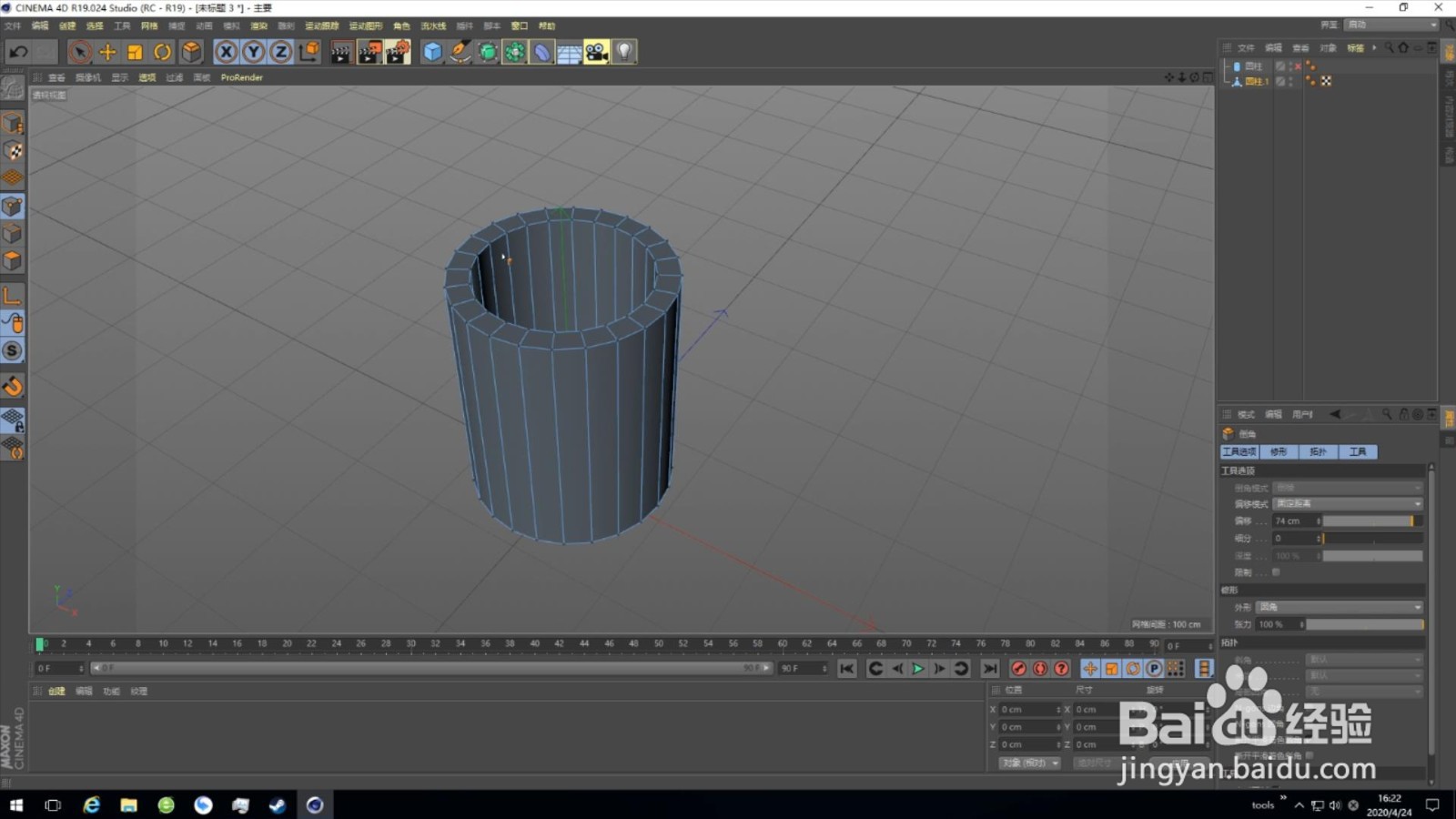Select the Move tool in the toolbar
The width and height of the screenshot is (1456, 819).
[x=107, y=52]
